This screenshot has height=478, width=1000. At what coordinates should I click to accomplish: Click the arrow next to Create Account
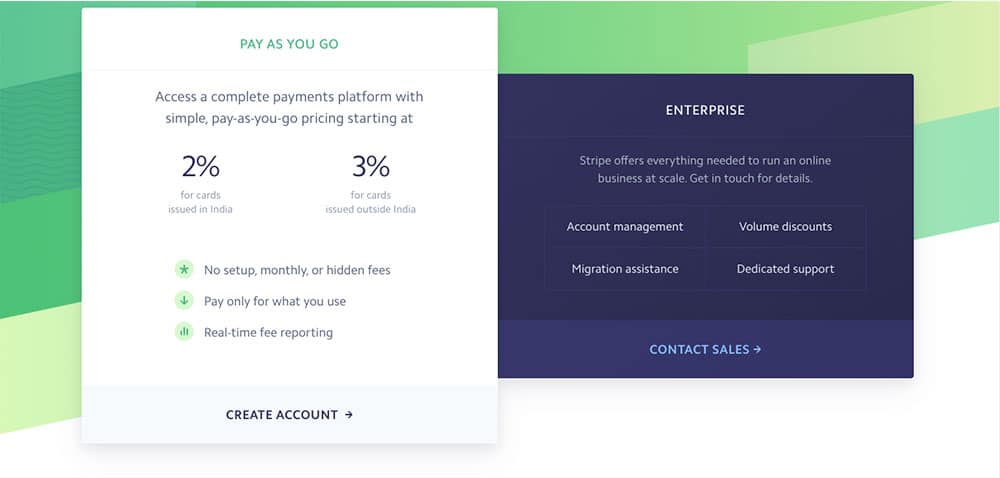point(349,415)
